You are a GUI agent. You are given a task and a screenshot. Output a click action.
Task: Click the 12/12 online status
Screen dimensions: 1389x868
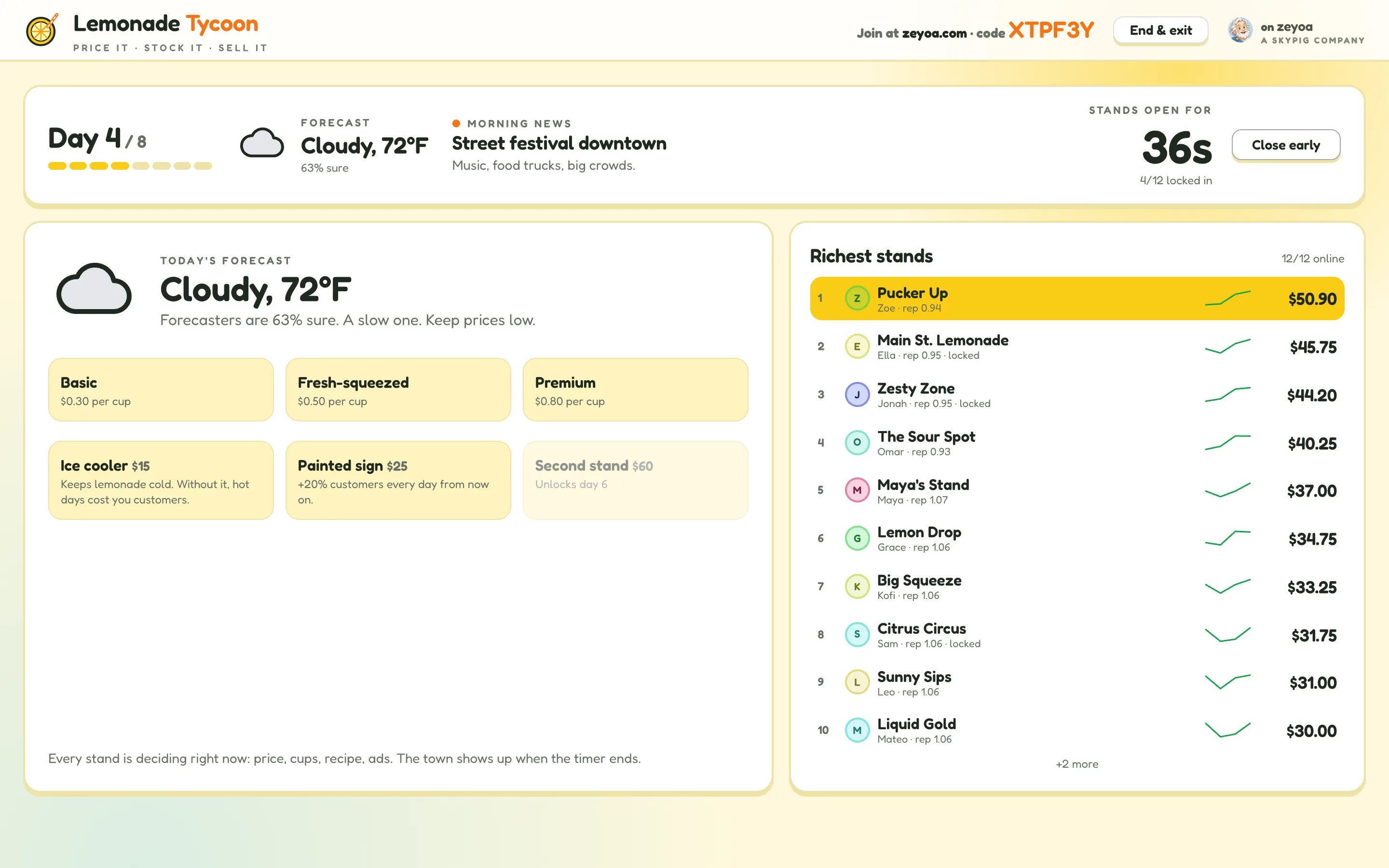pyautogui.click(x=1313, y=259)
